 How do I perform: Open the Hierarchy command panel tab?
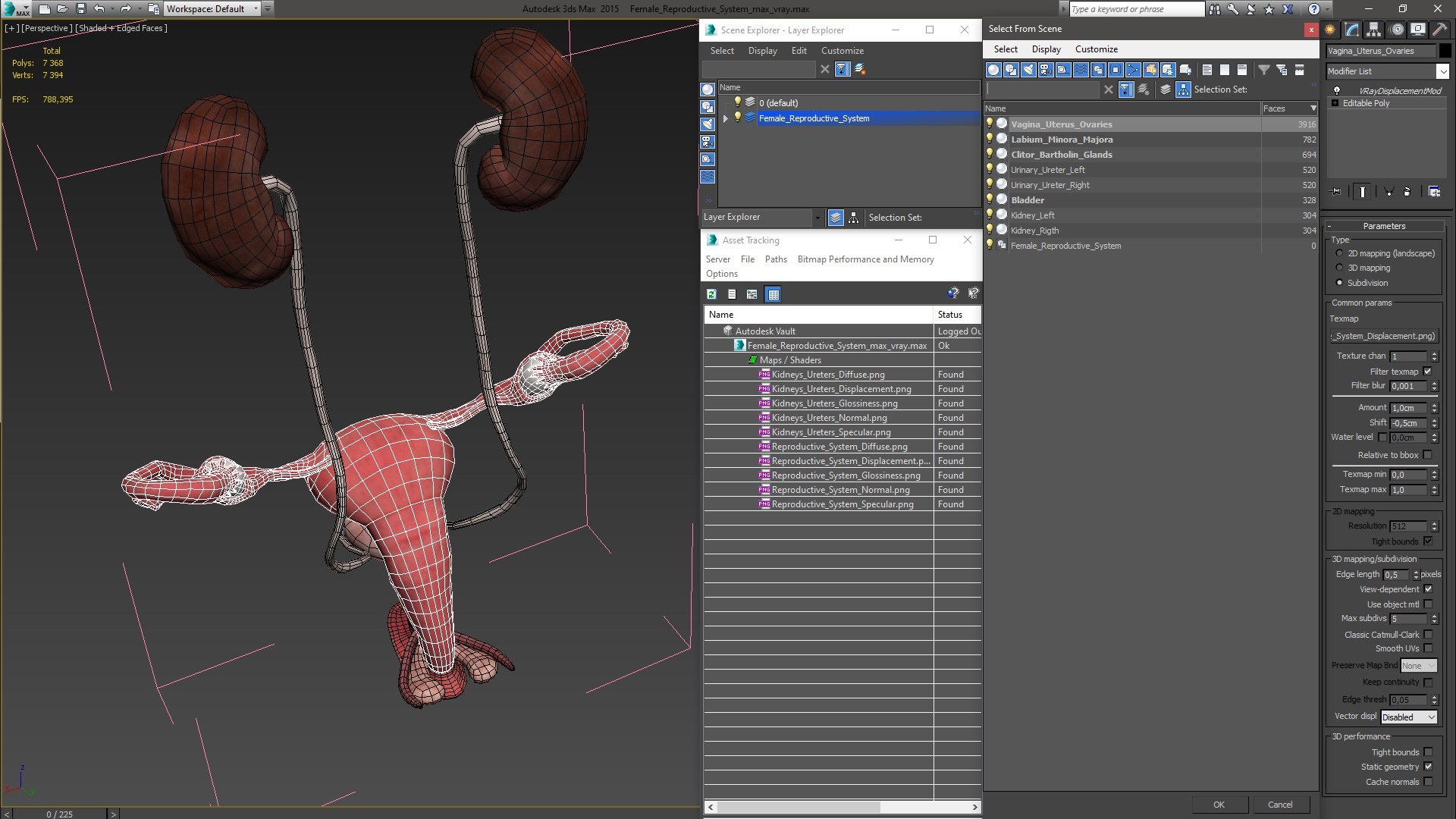pos(1374,30)
